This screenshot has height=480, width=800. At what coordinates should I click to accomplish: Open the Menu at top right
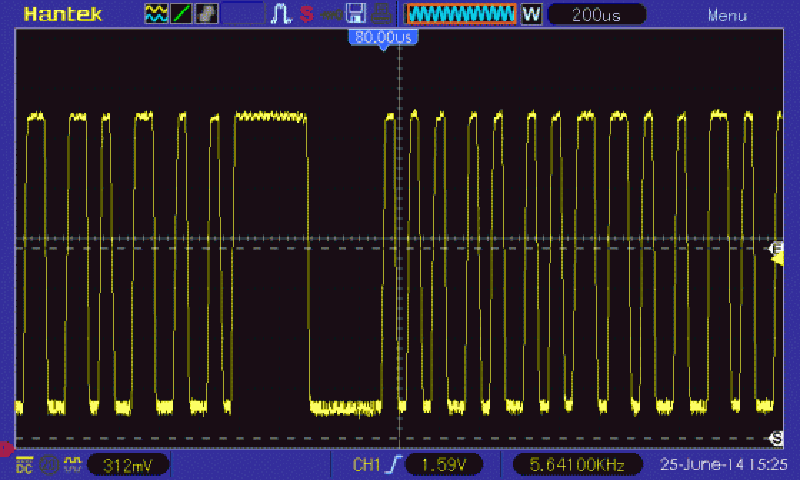pyautogui.click(x=727, y=15)
